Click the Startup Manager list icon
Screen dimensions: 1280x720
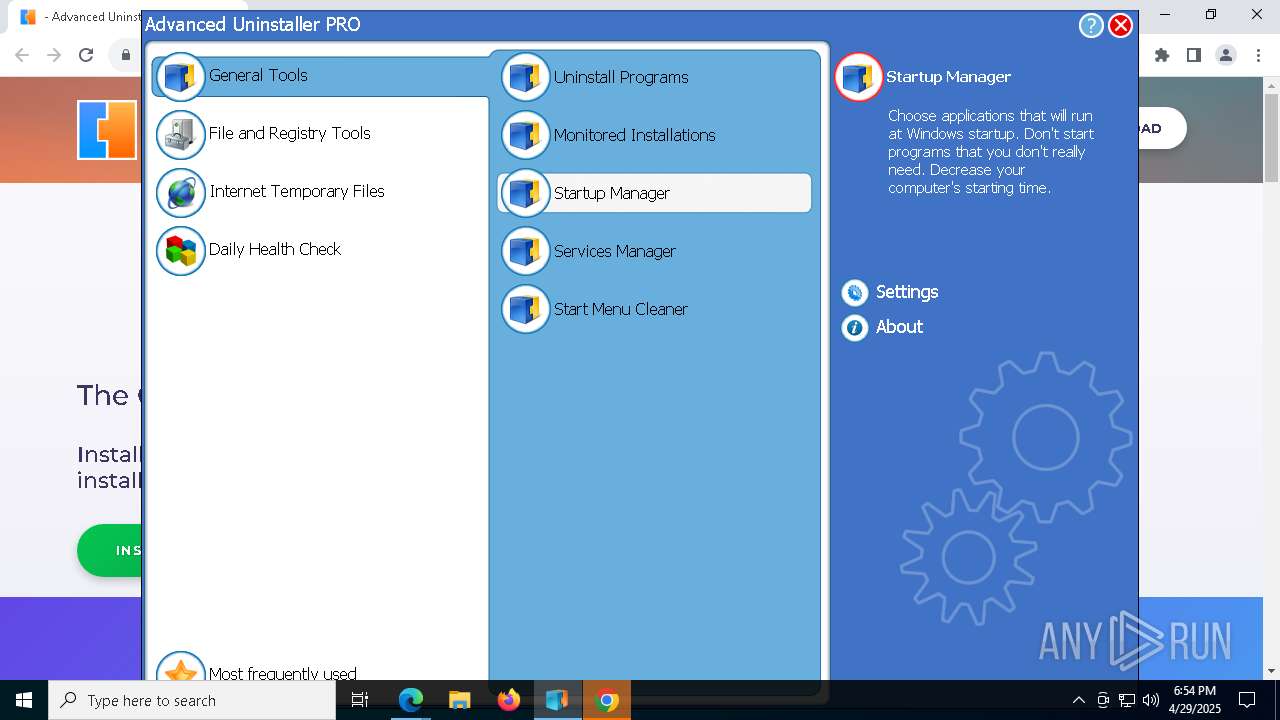(525, 193)
